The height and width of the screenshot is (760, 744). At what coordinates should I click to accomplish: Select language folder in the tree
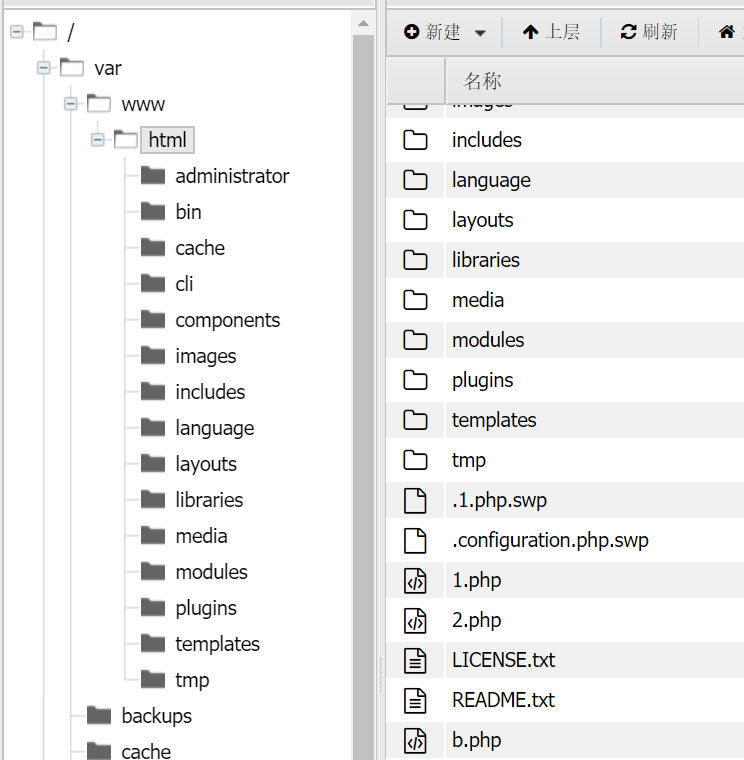pyautogui.click(x=214, y=428)
